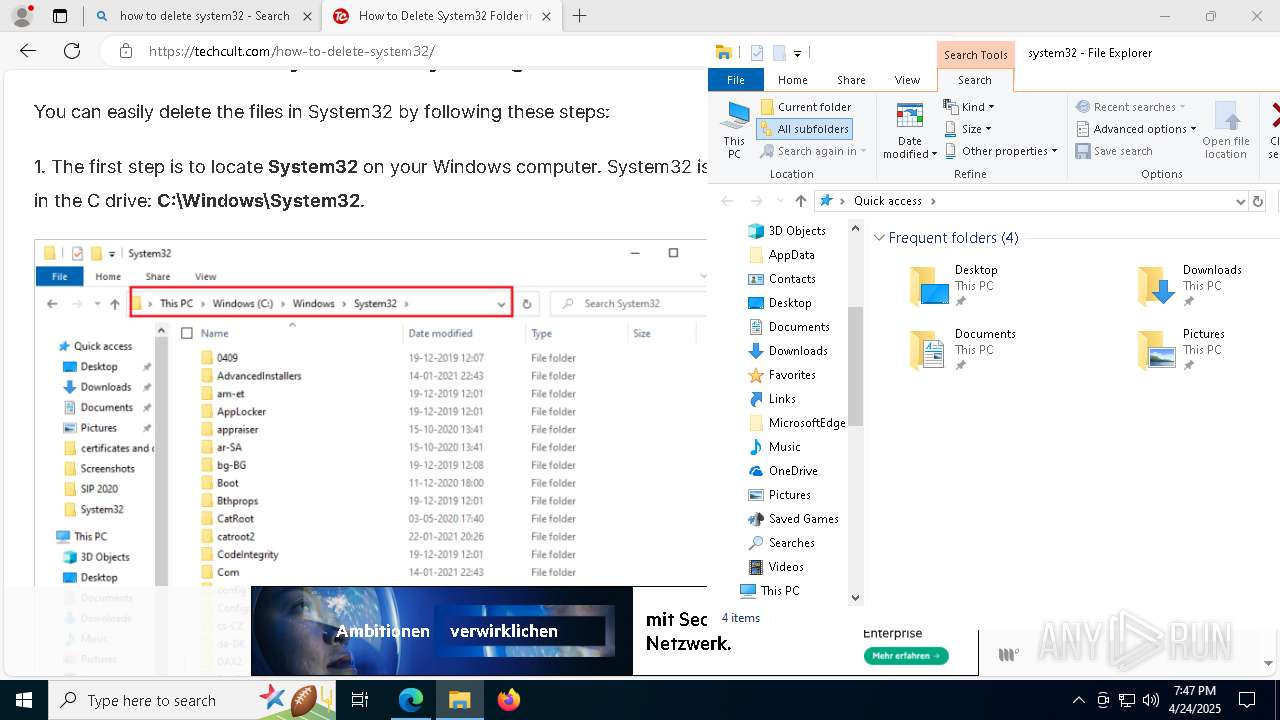Open Date modified filter dropdown
This screenshot has height=720, width=1280.
pos(910,130)
